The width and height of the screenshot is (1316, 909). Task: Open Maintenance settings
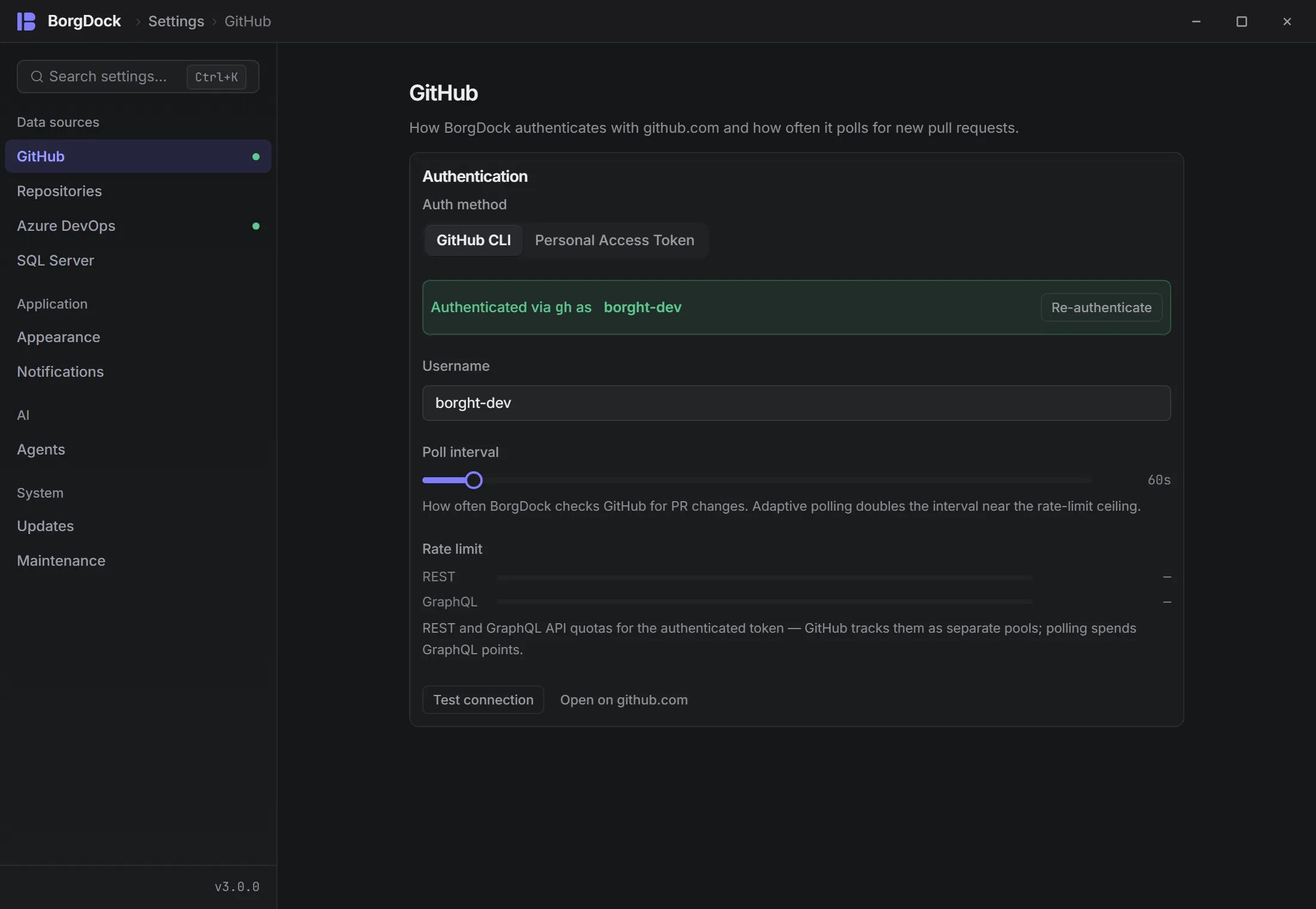(138, 561)
